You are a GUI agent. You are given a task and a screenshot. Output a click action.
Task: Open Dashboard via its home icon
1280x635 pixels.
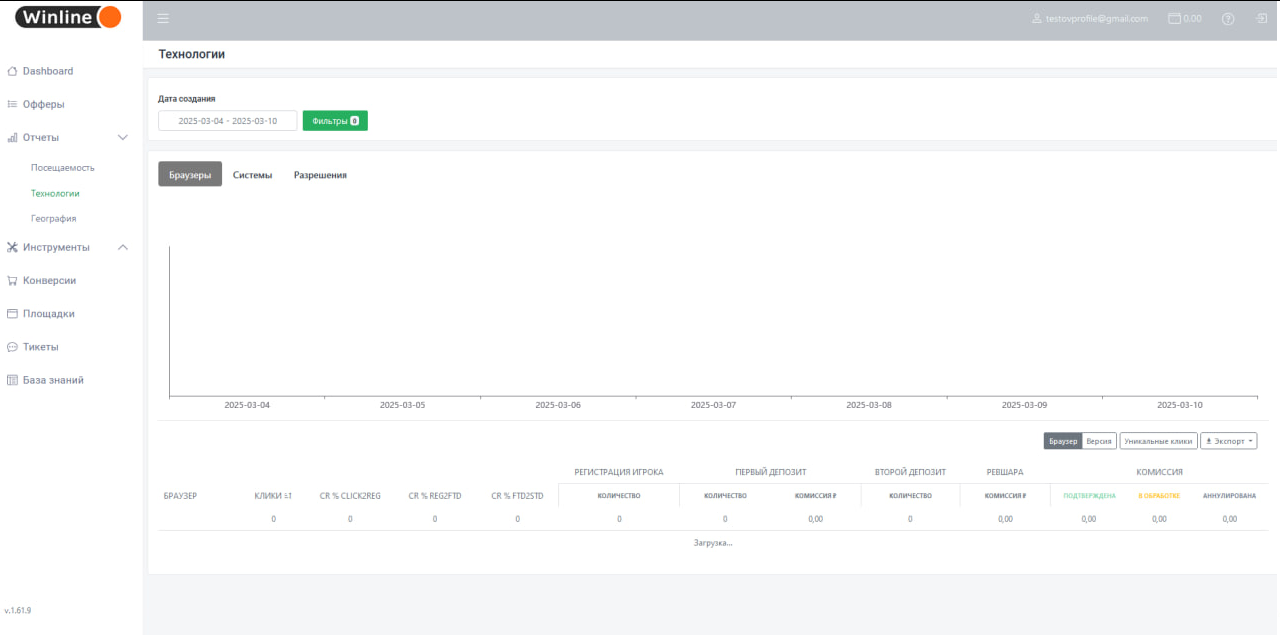[x=13, y=71]
